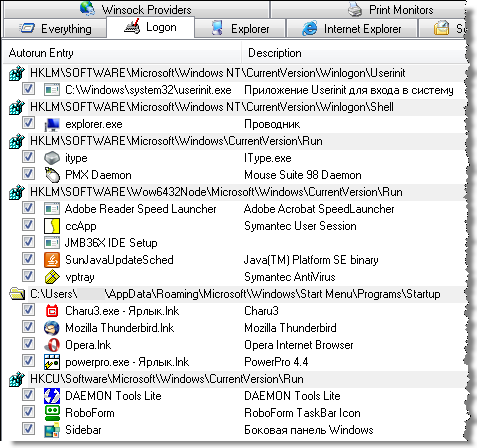477x448 pixels.
Task: Click the itype keyboard icon
Action: [52, 158]
